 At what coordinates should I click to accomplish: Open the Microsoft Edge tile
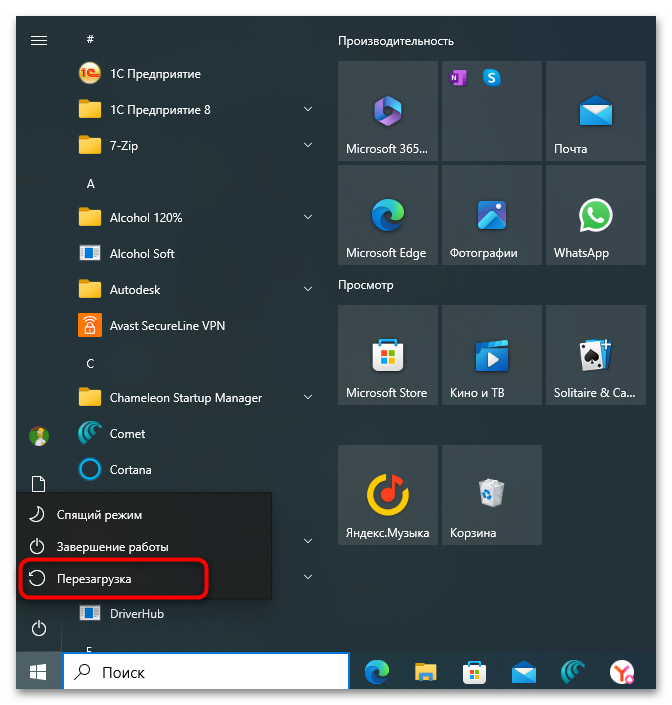[388, 215]
